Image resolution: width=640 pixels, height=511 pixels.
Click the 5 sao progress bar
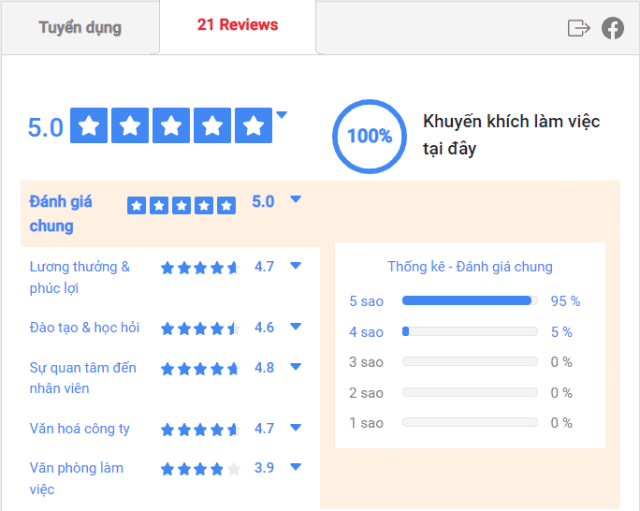click(470, 301)
